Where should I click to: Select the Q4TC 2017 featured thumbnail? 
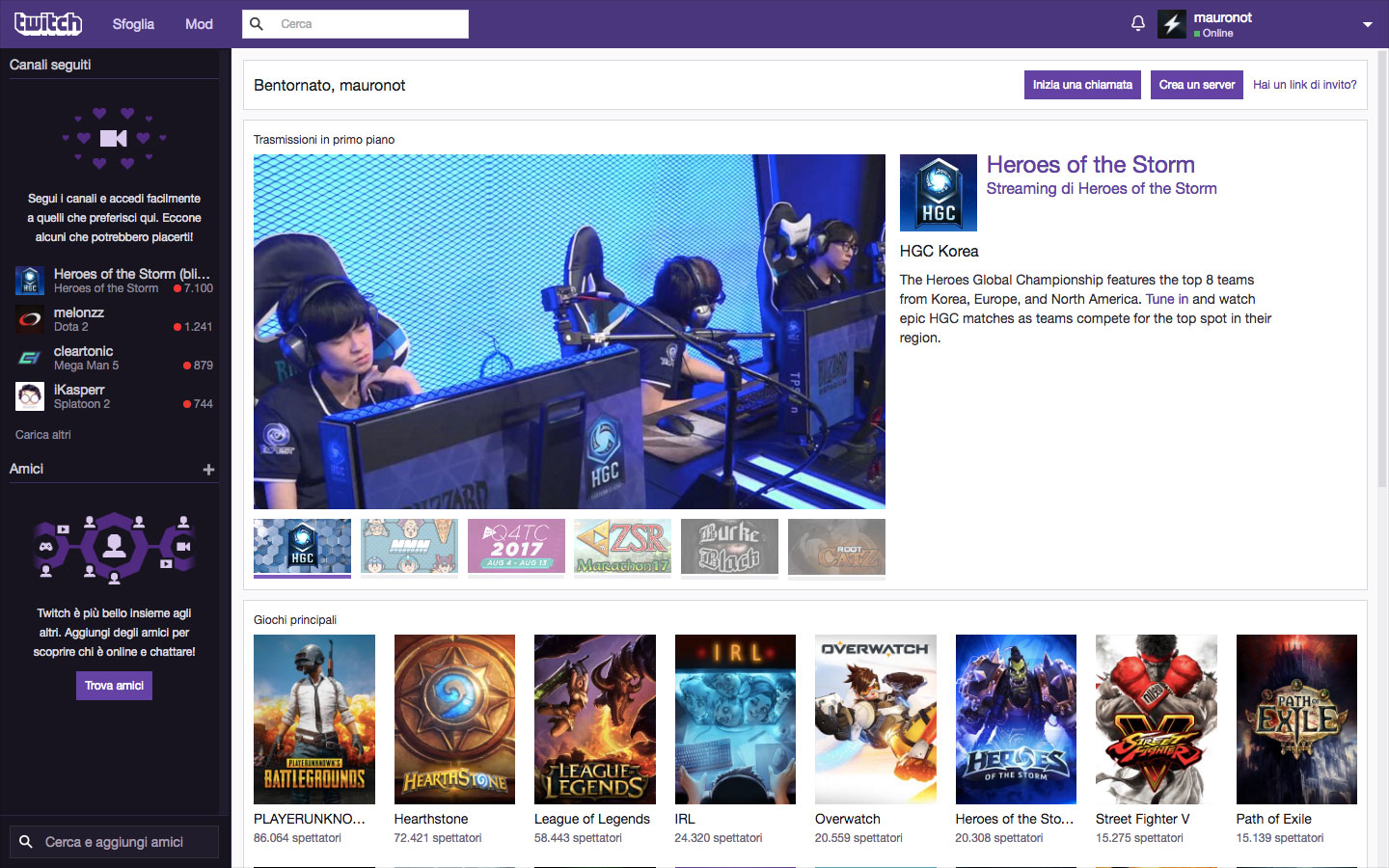(516, 547)
